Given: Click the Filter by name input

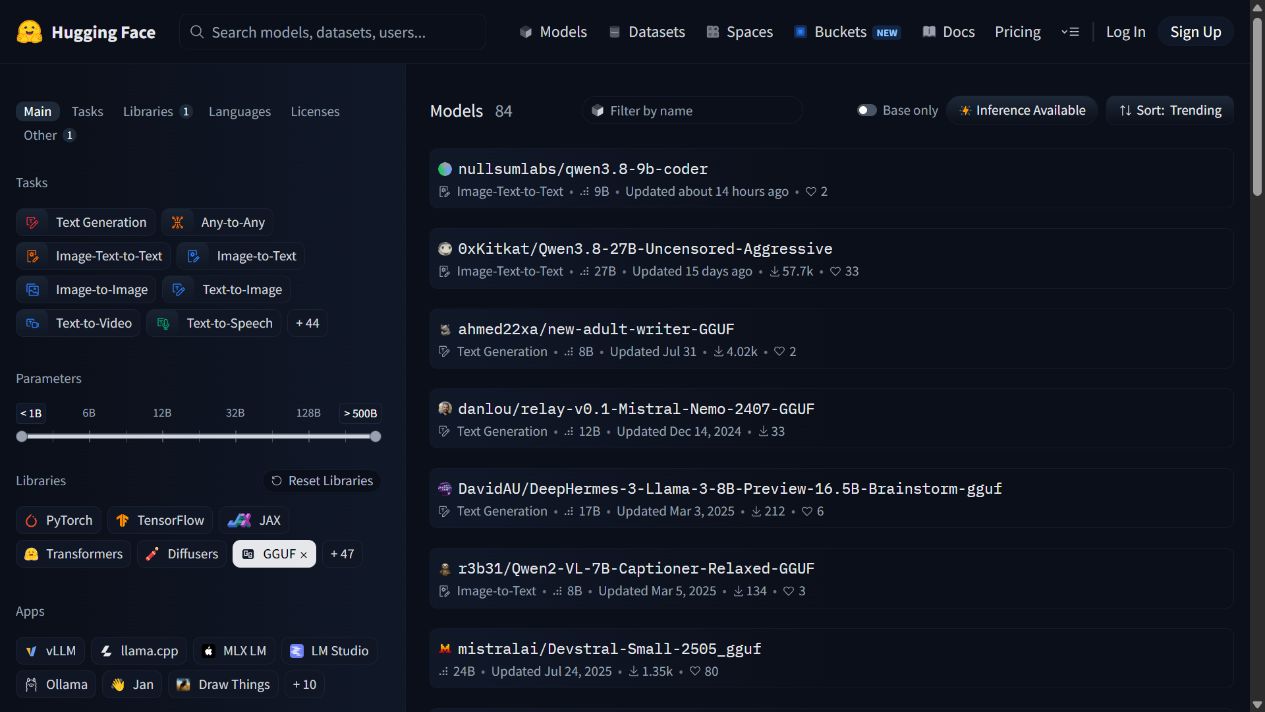Looking at the screenshot, I should (692, 110).
